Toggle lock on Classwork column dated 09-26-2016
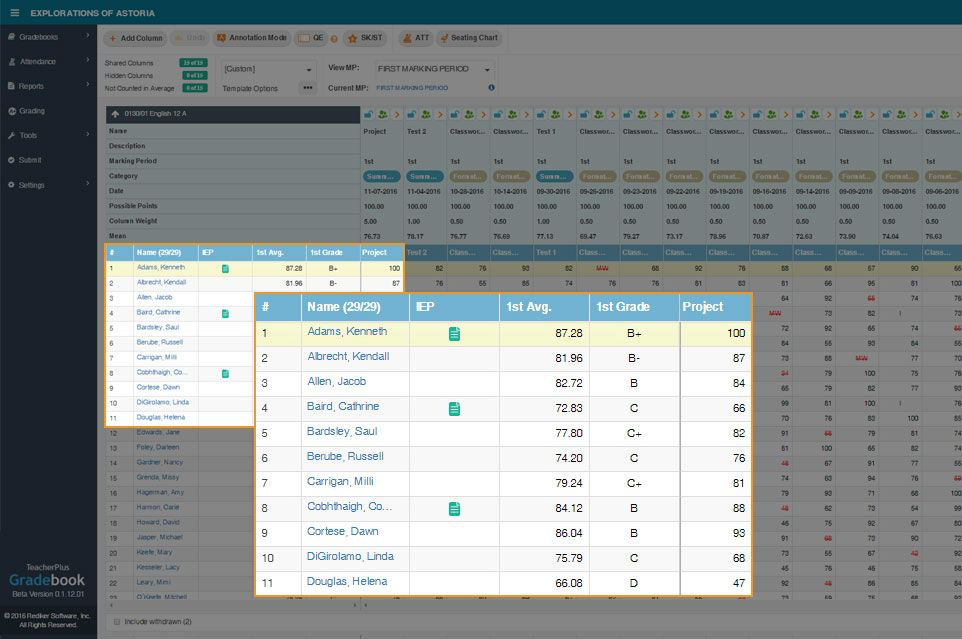 [x=585, y=115]
